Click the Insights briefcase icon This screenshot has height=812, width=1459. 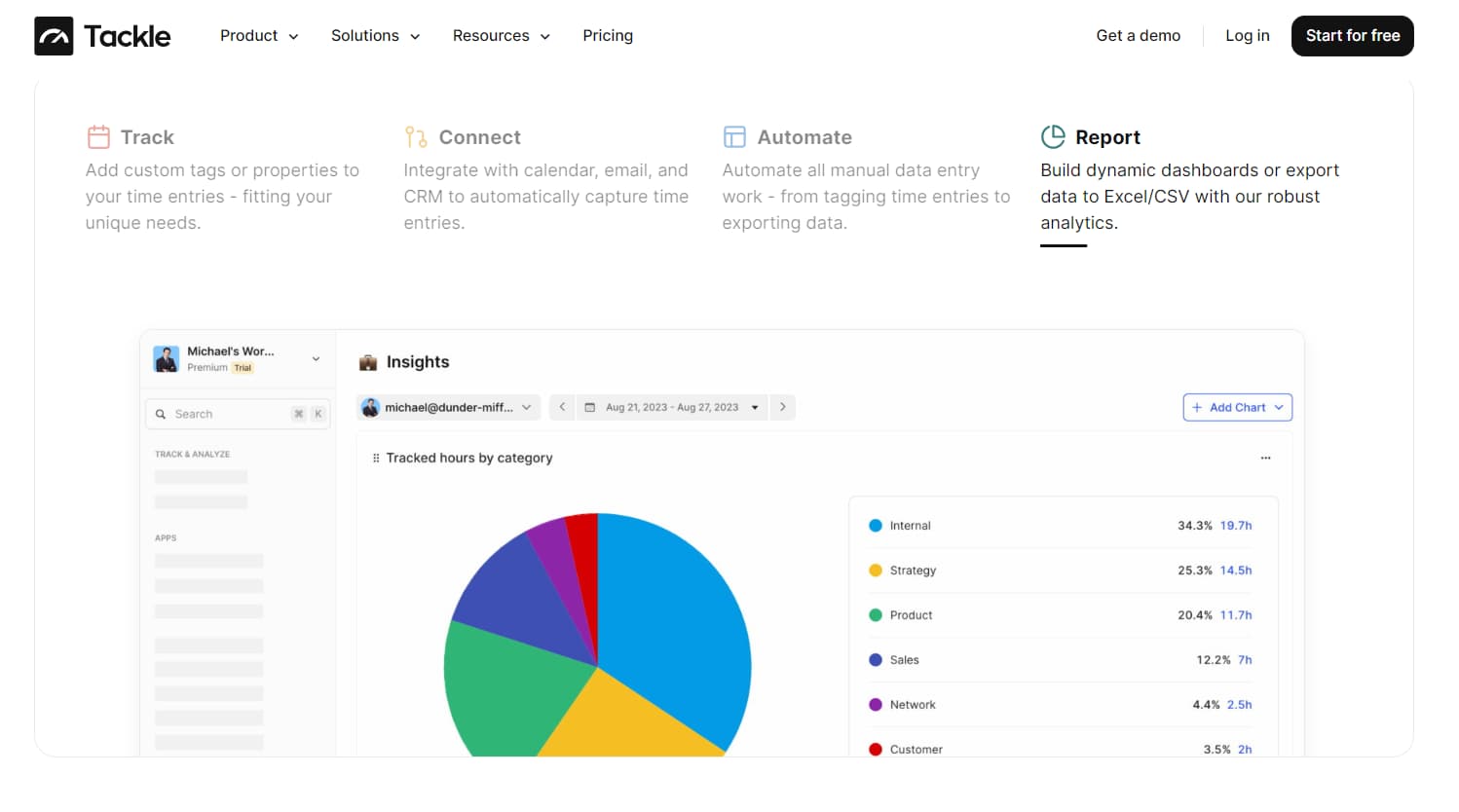tap(368, 361)
